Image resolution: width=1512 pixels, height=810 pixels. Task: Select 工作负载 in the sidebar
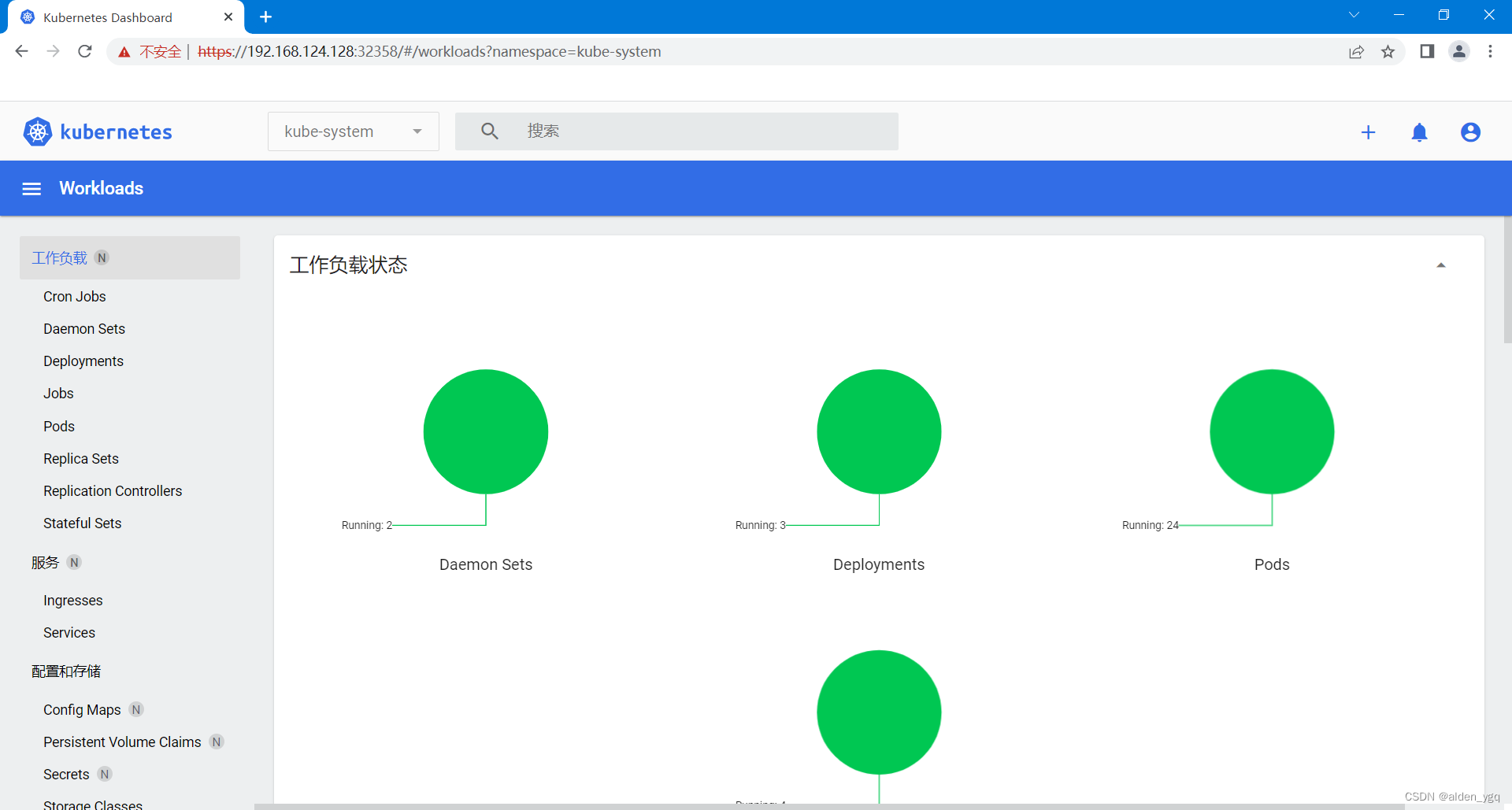(x=59, y=257)
